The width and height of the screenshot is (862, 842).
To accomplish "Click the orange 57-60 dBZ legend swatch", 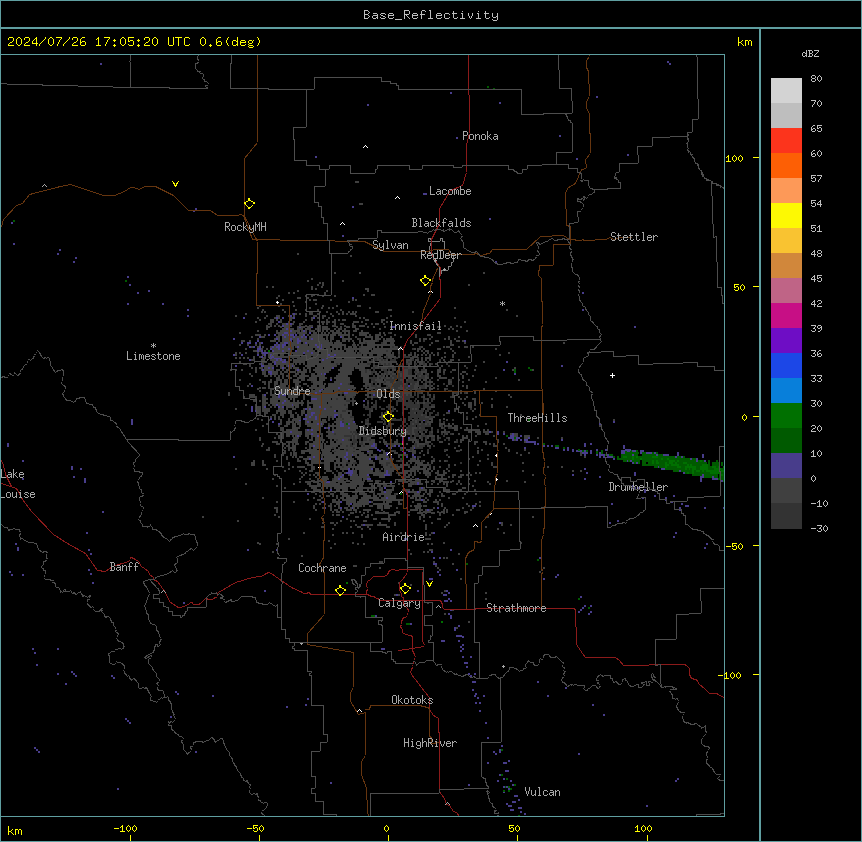I will [x=786, y=166].
